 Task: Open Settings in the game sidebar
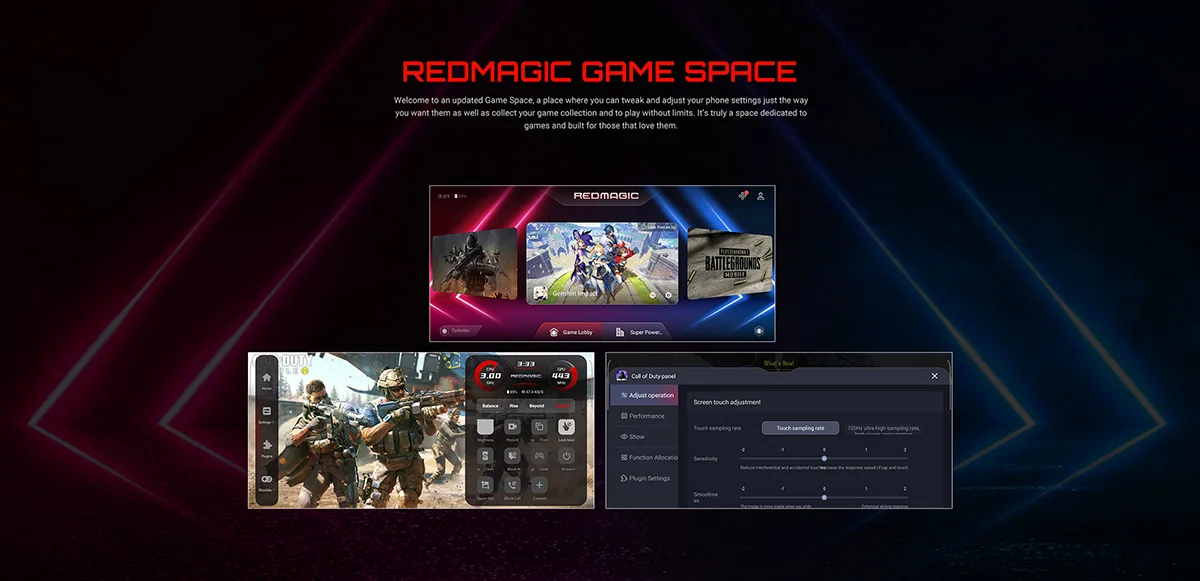coord(267,414)
